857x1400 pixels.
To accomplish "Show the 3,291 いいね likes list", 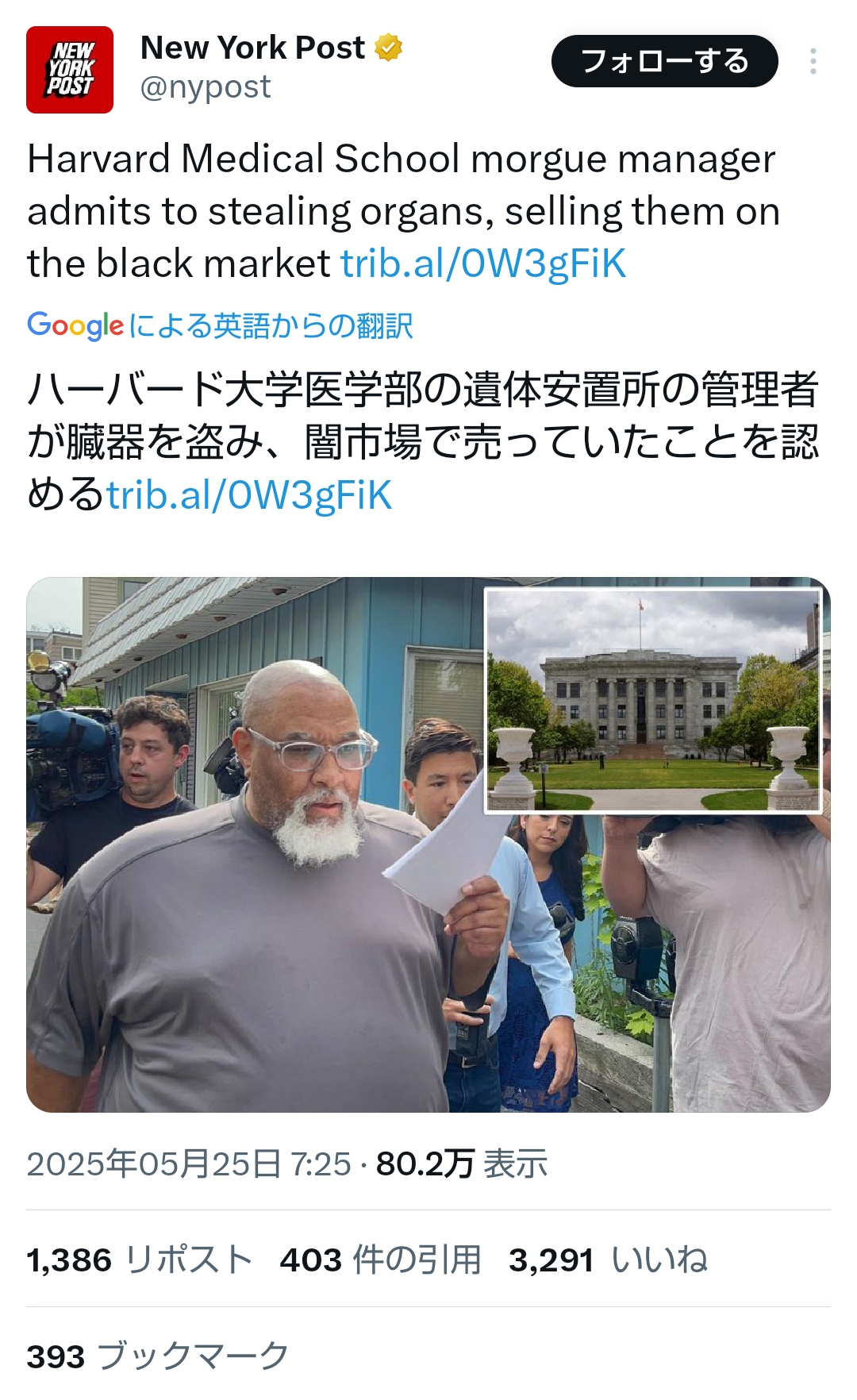I will click(x=609, y=1260).
